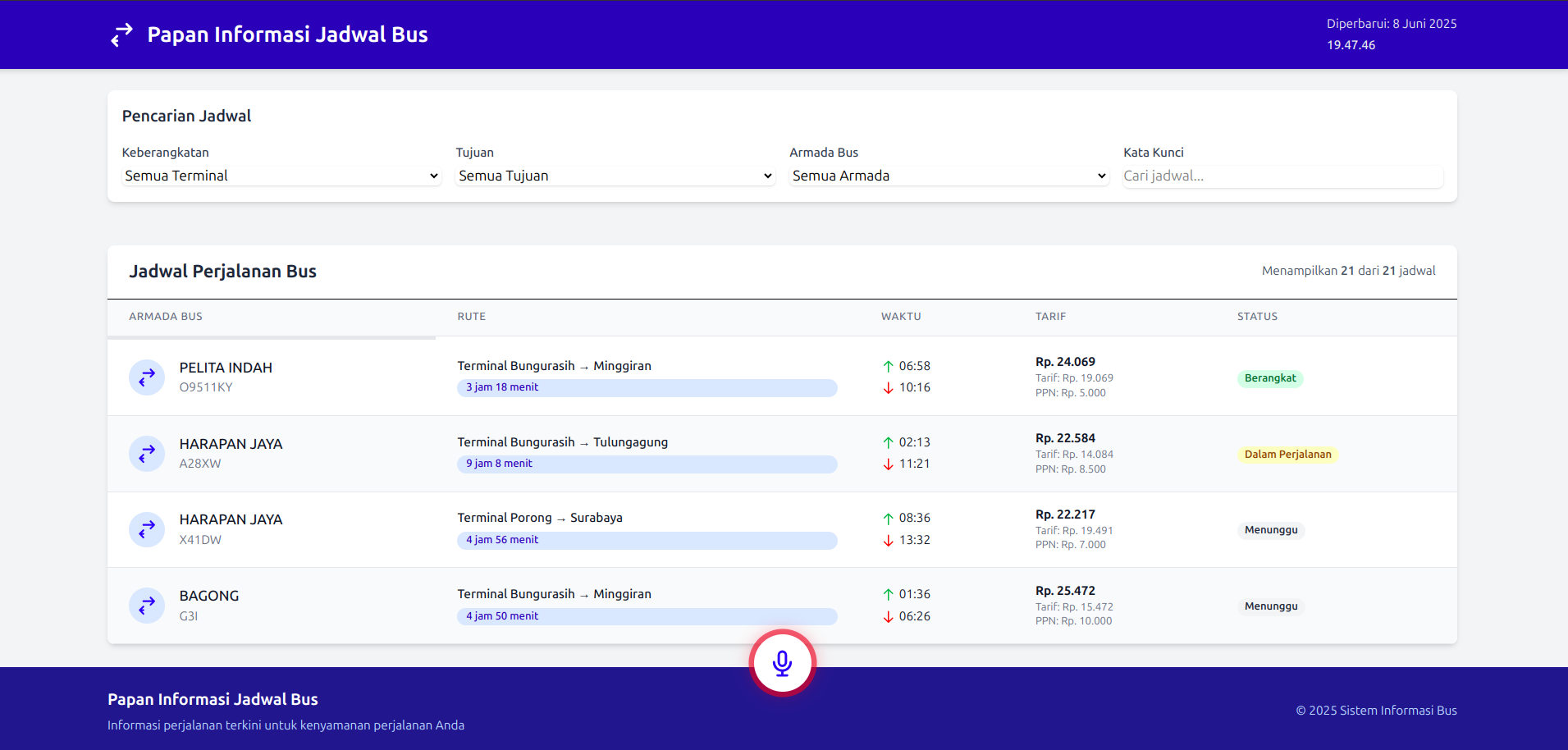Select the TARIF column header
This screenshot has height=750, width=1568.
point(1050,317)
